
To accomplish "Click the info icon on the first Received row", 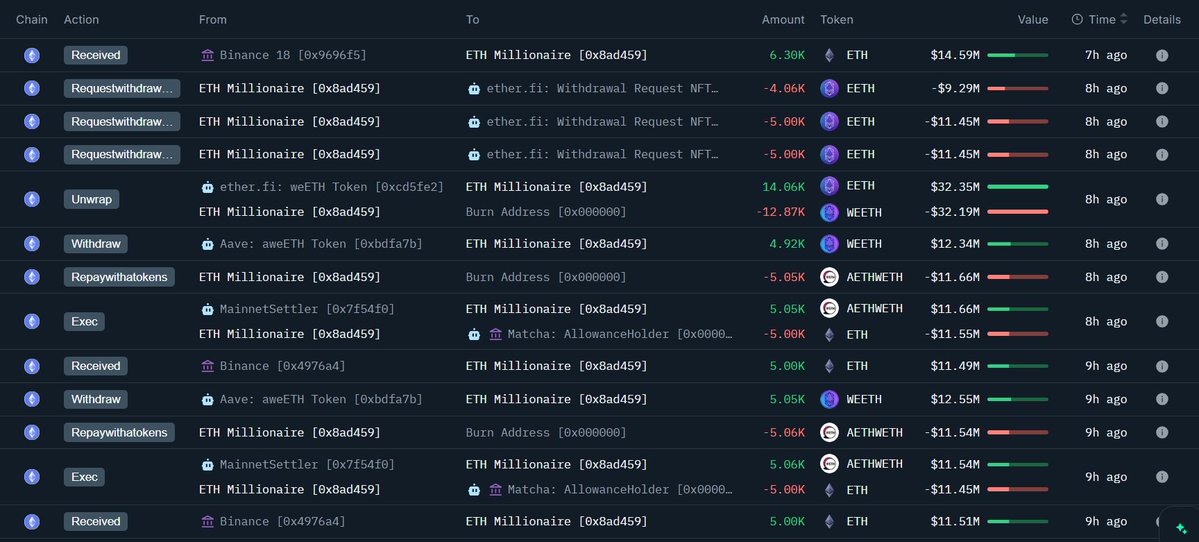I will click(1162, 55).
